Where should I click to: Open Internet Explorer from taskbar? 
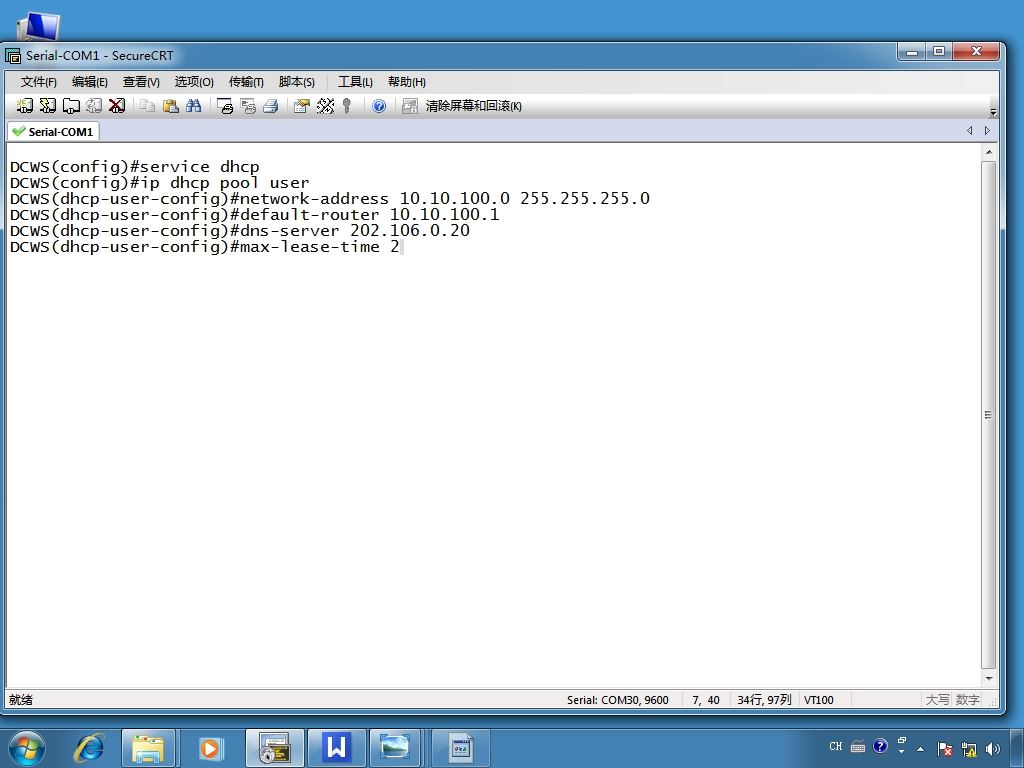coord(89,748)
